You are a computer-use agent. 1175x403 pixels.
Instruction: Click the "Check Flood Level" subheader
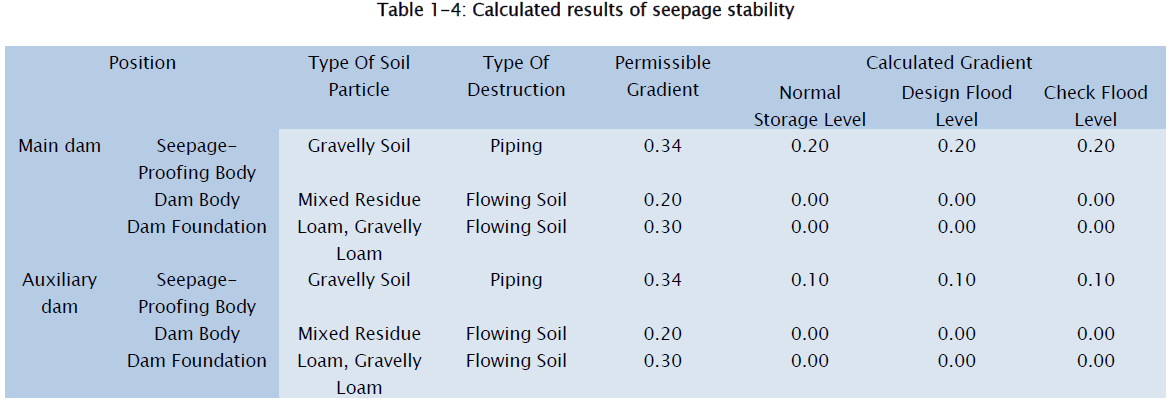1095,106
